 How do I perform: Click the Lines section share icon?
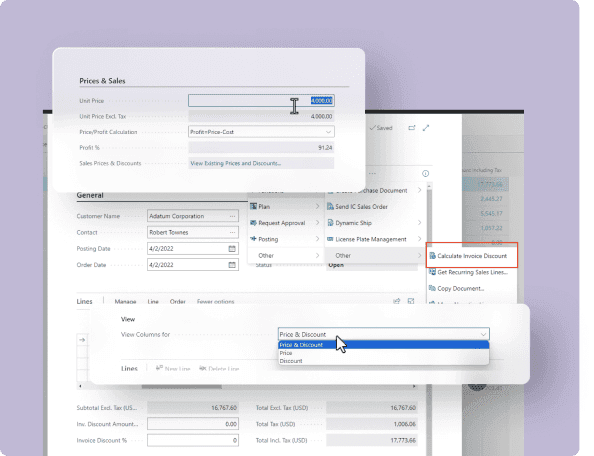click(397, 301)
